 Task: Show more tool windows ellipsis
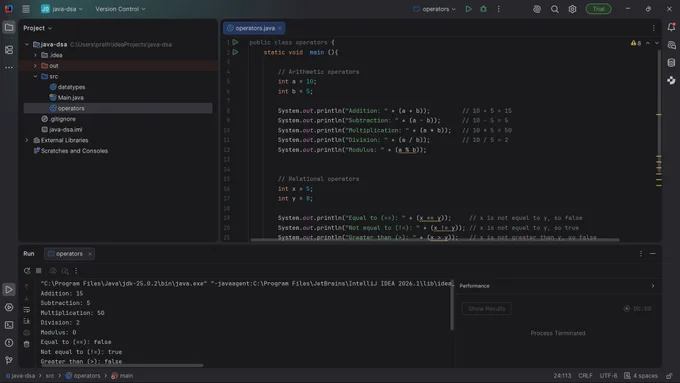tap(9, 67)
